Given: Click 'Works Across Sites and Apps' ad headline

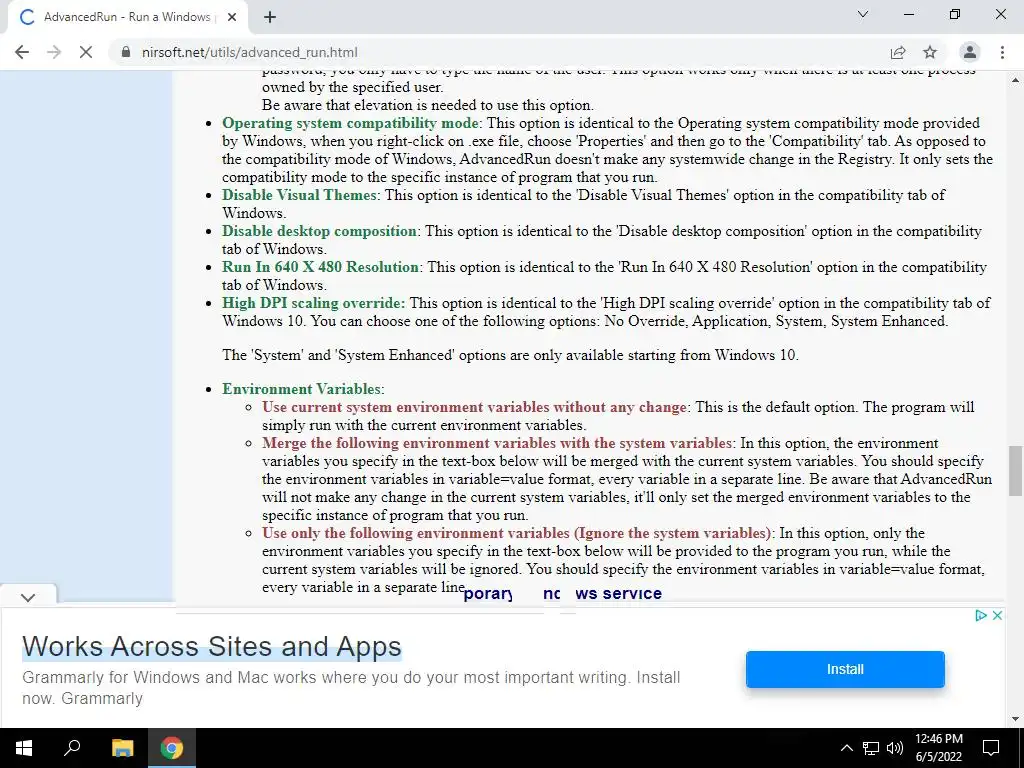Looking at the screenshot, I should click(212, 647).
